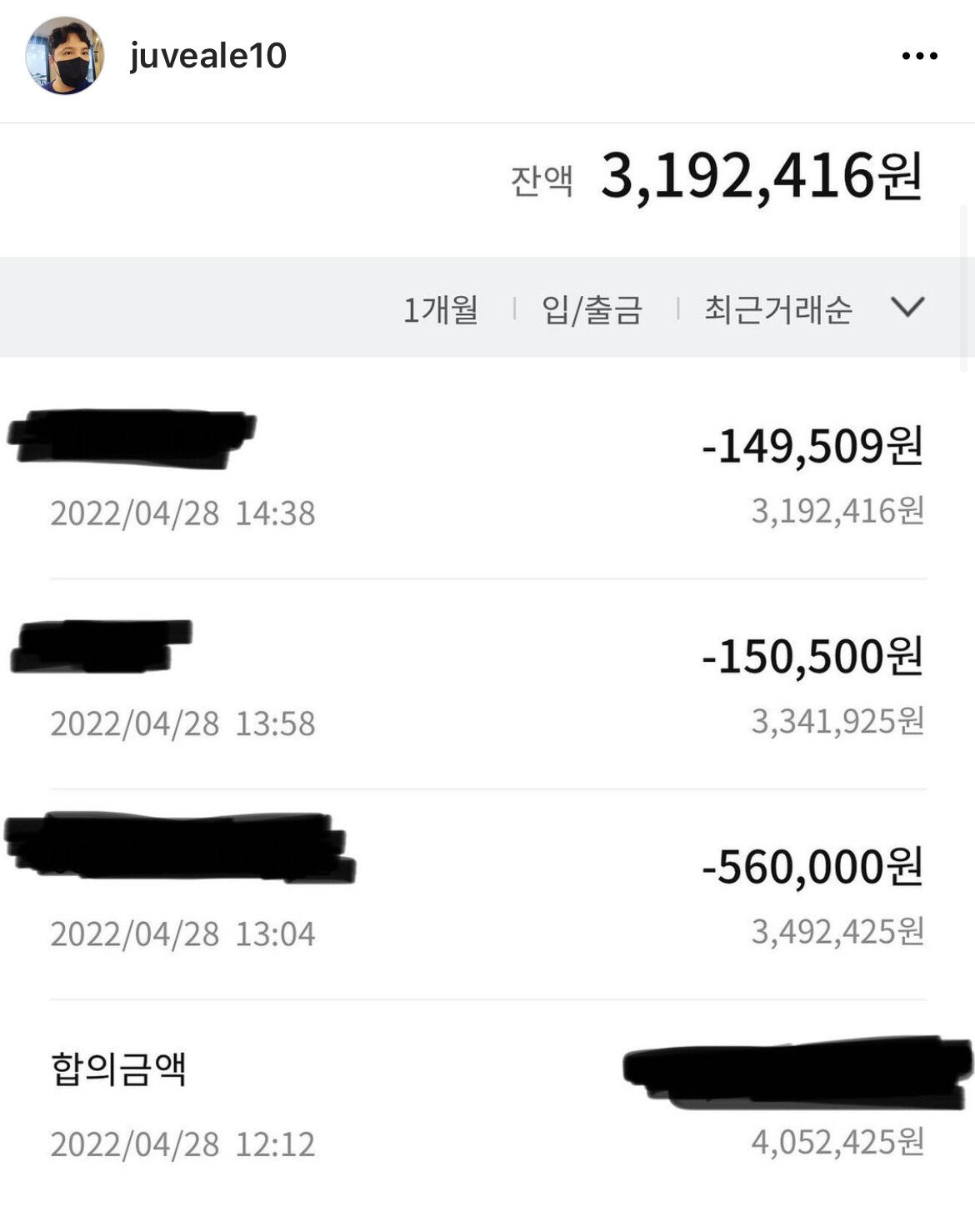Open the juveale10 username profile link
The image size is (975, 1232).
click(208, 56)
